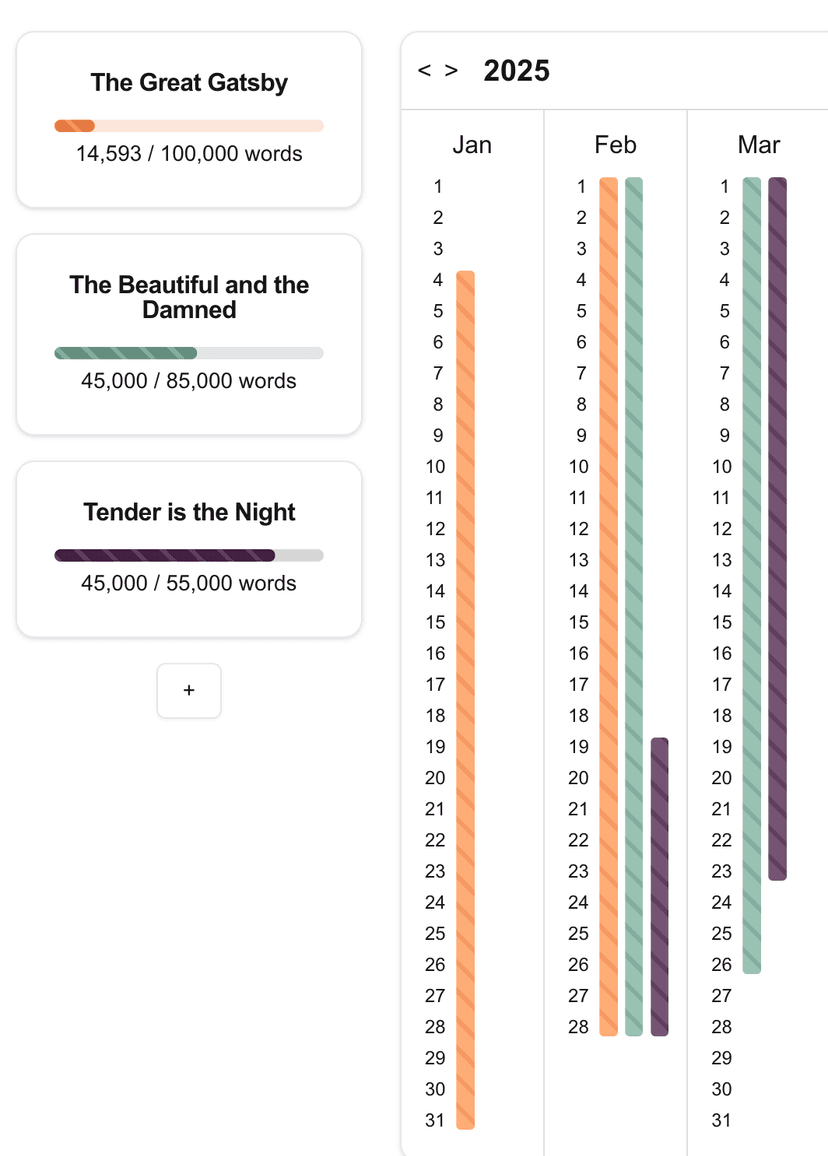Image resolution: width=828 pixels, height=1156 pixels.
Task: Click the purple Tender is the Night progress bar
Action: (x=189, y=555)
